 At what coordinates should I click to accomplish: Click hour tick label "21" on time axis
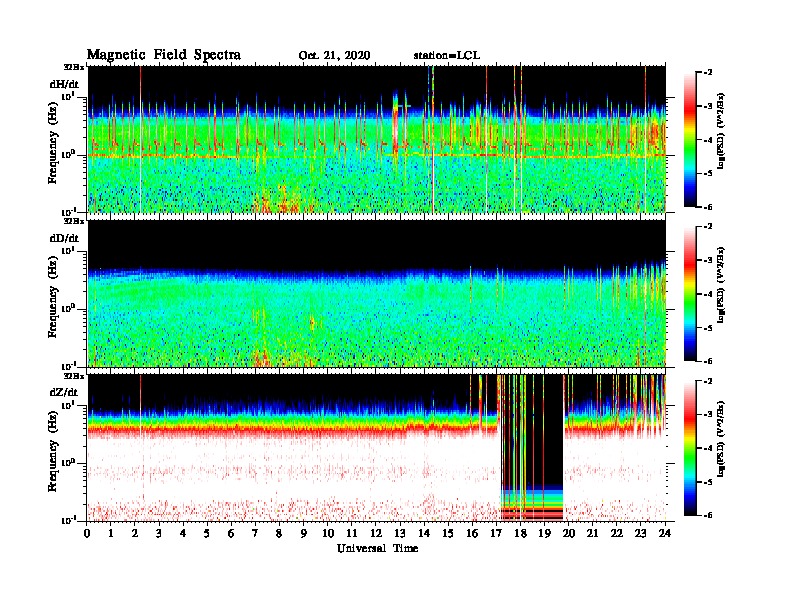592,533
